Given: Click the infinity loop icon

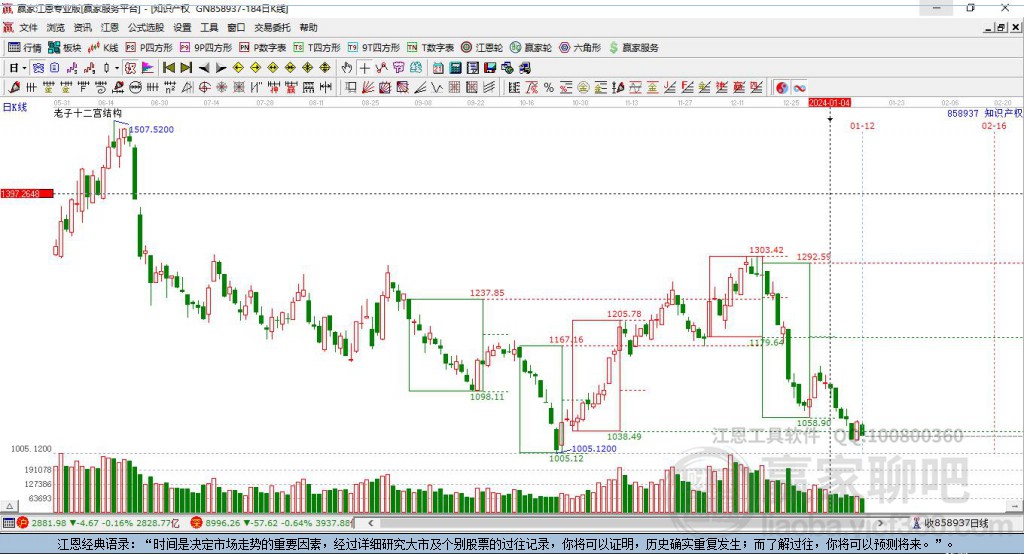Looking at the screenshot, I should click(x=799, y=88).
